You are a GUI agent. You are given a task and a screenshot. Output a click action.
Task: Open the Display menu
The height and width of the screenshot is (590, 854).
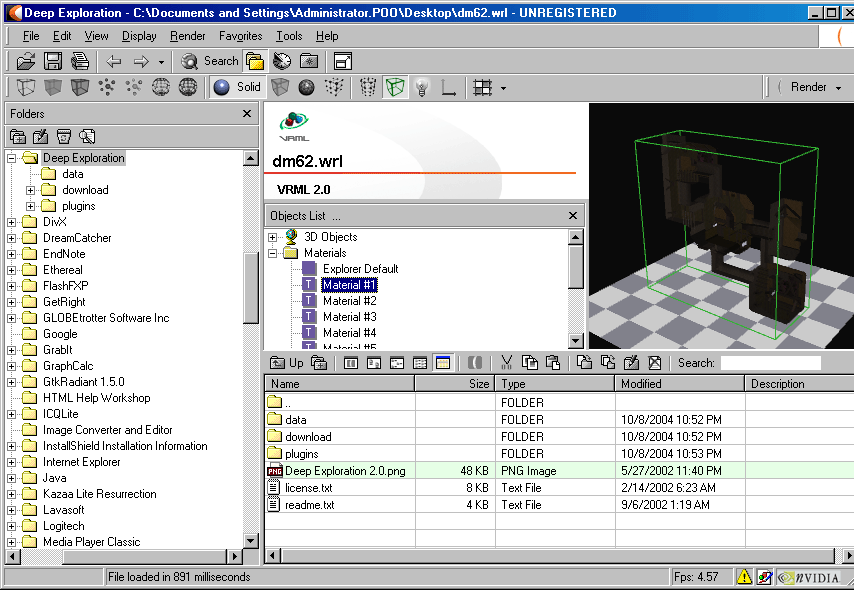[139, 36]
